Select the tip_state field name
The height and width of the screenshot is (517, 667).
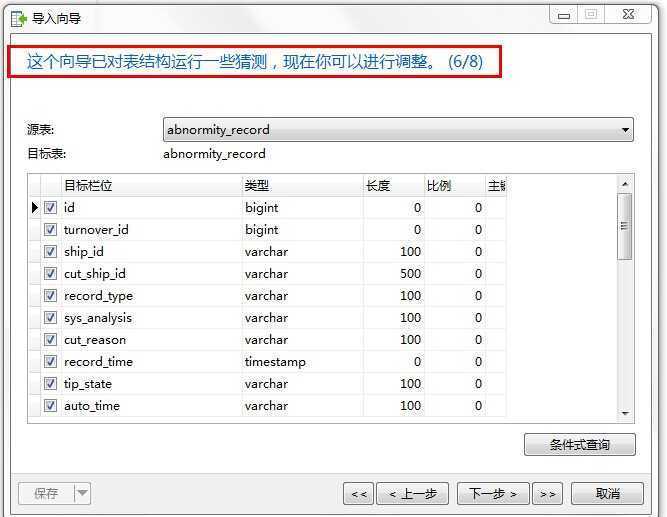click(88, 384)
